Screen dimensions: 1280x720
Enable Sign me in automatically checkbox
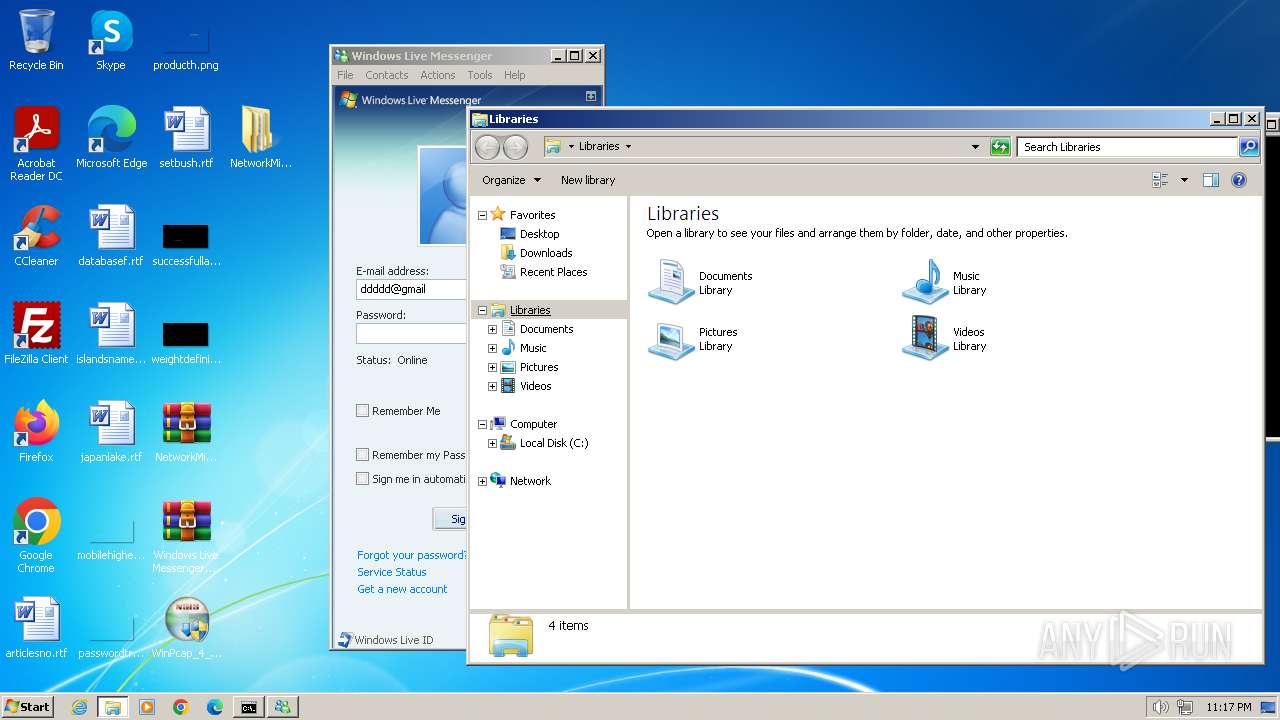tap(363, 479)
